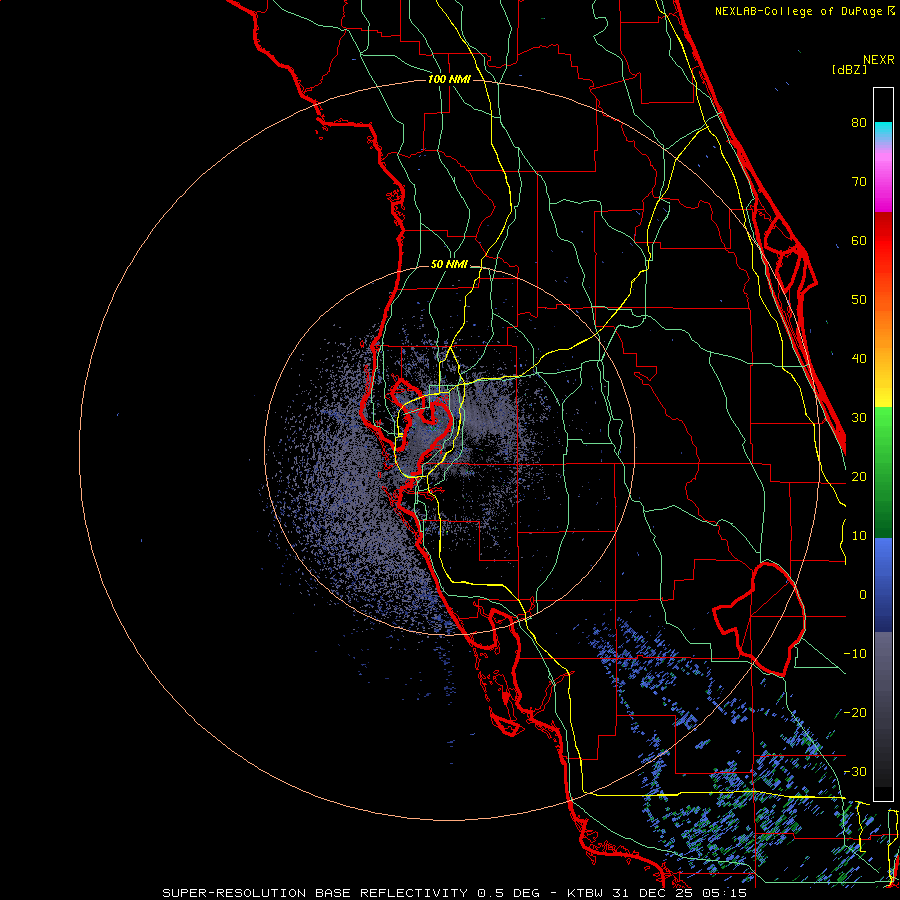The image size is (900, 900).
Task: Click the 80 value on the dBZ scale
Action: 859,123
